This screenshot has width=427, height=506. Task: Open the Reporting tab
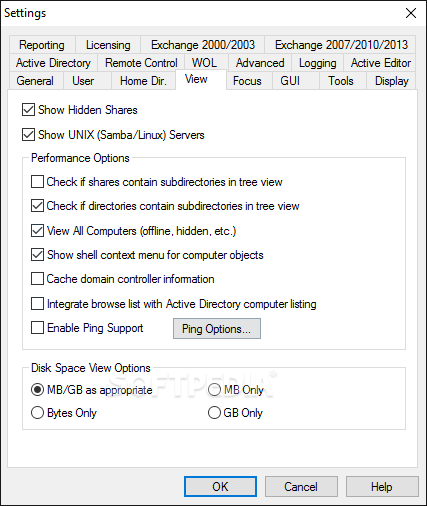42,45
